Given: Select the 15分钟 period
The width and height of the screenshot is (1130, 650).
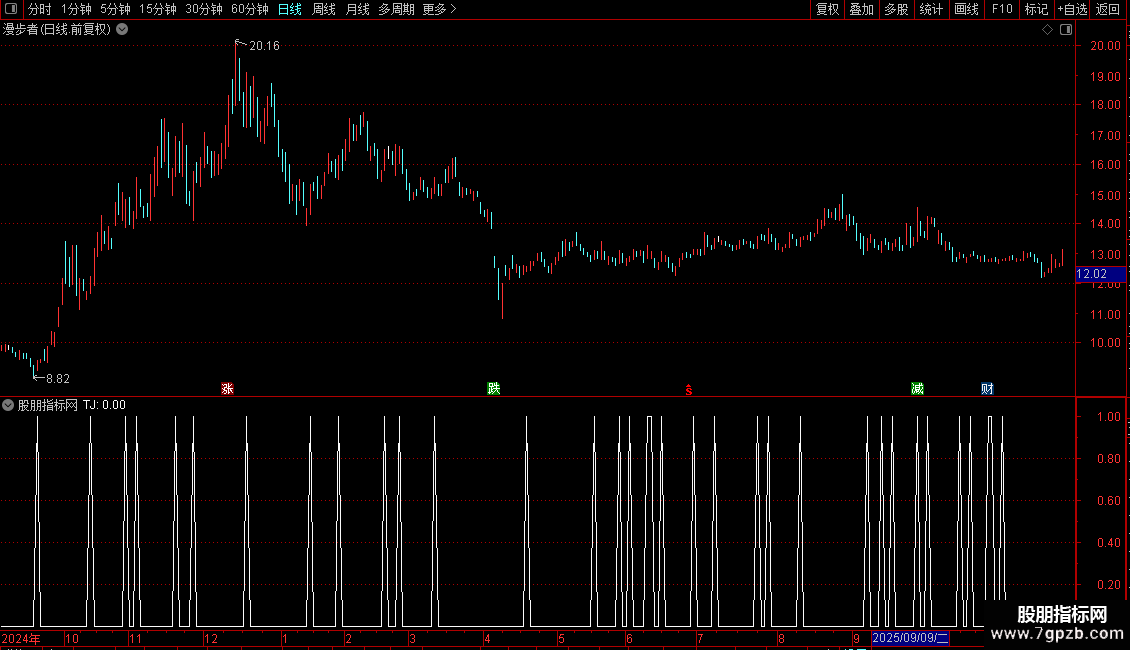Looking at the screenshot, I should click(157, 9).
